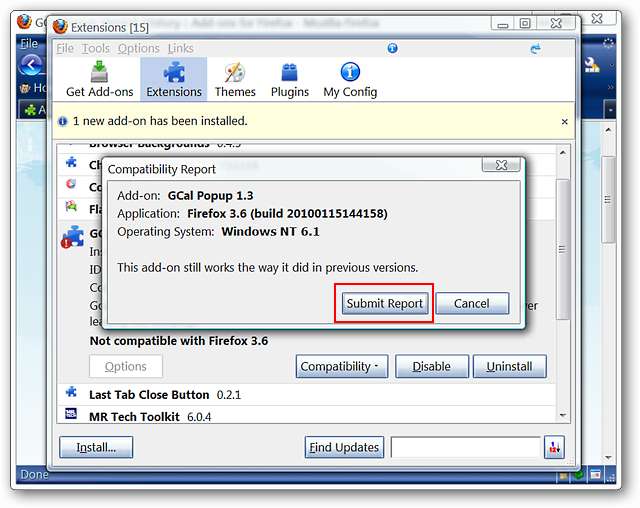Click scroll-up arrow in background Firefox page
The image size is (640, 508).
point(608,130)
